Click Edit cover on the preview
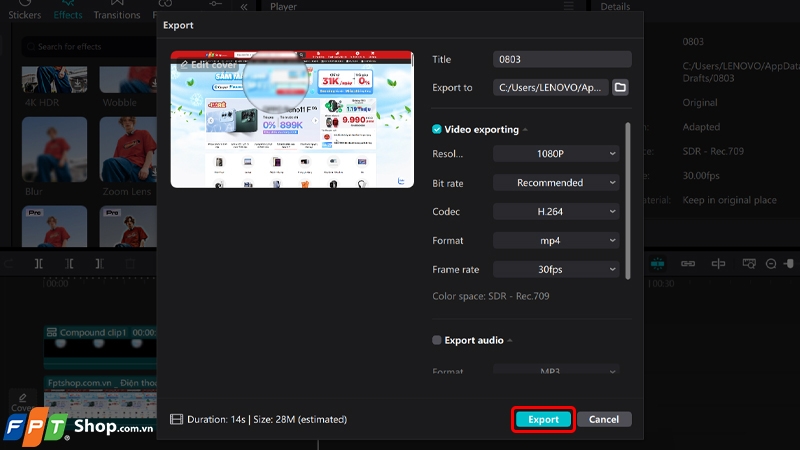Viewport: 800px width, 450px height. point(208,65)
